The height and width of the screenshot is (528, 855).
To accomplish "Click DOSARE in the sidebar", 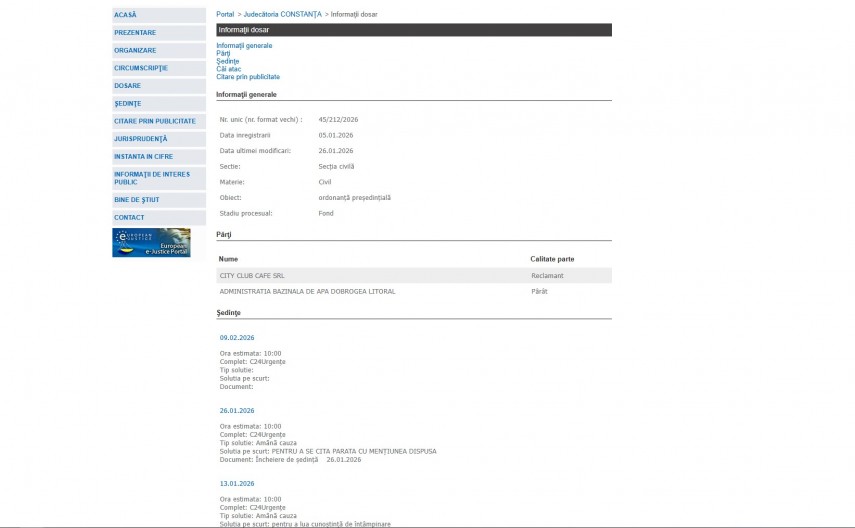I will [x=128, y=86].
